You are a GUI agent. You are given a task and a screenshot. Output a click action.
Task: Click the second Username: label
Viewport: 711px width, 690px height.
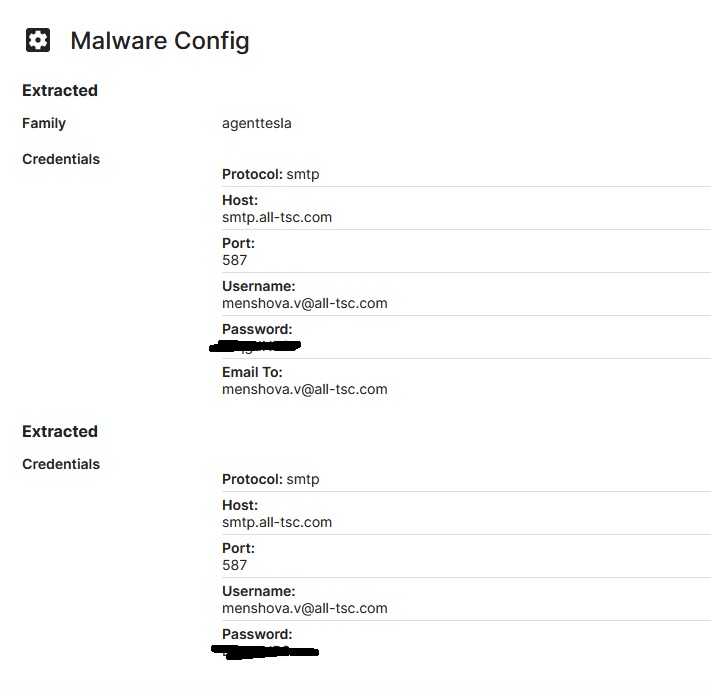pyautogui.click(x=258, y=592)
